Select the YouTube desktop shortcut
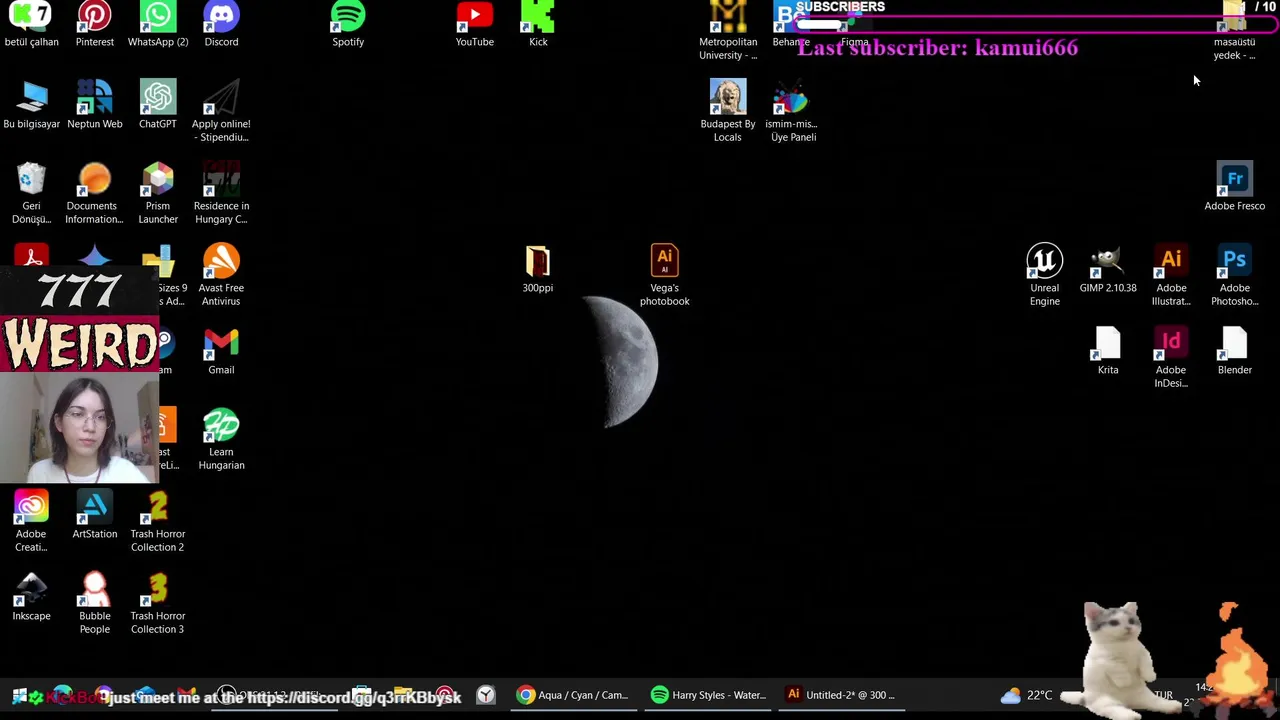Viewport: 1280px width, 720px height. 475,24
